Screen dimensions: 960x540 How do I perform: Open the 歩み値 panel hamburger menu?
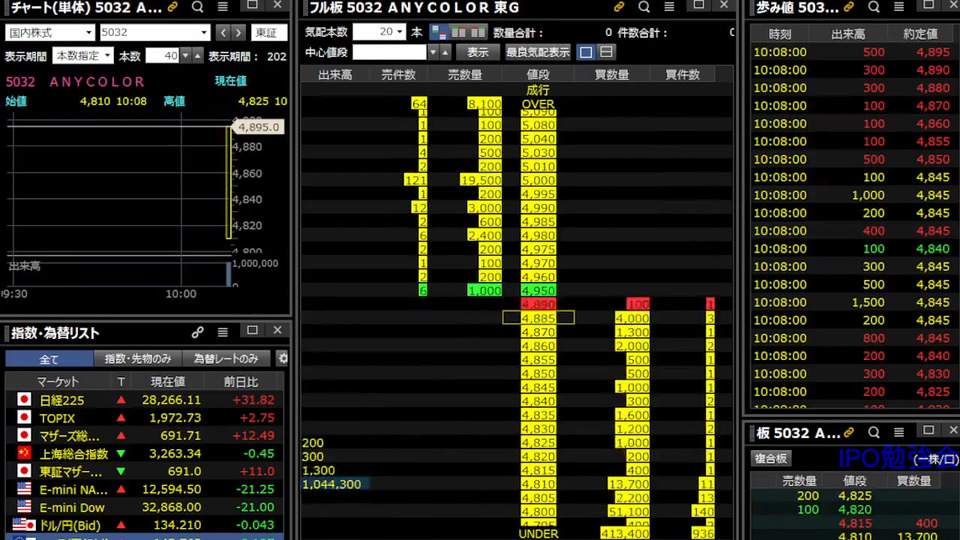tap(899, 7)
